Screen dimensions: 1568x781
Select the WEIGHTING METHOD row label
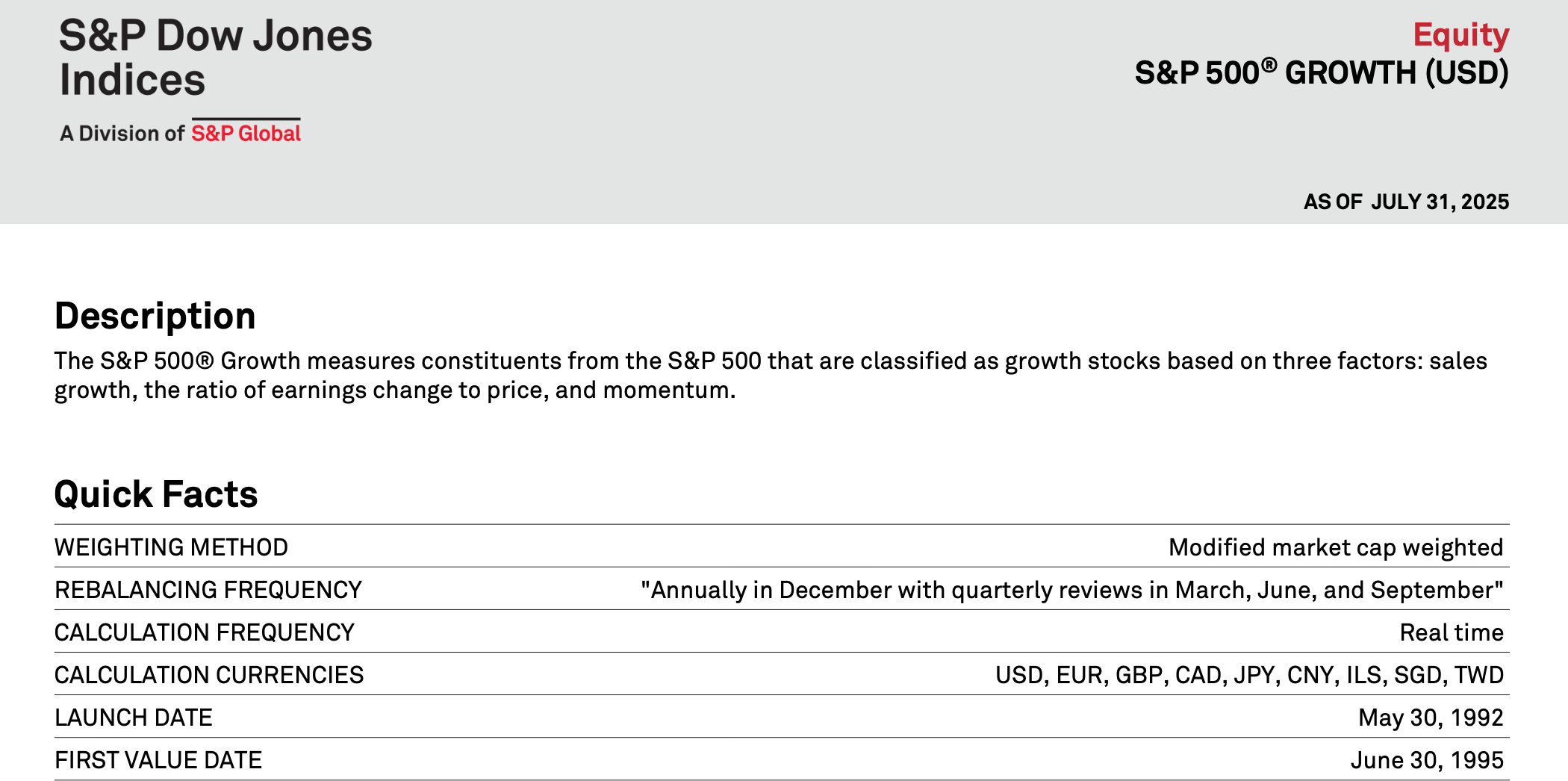coord(171,547)
